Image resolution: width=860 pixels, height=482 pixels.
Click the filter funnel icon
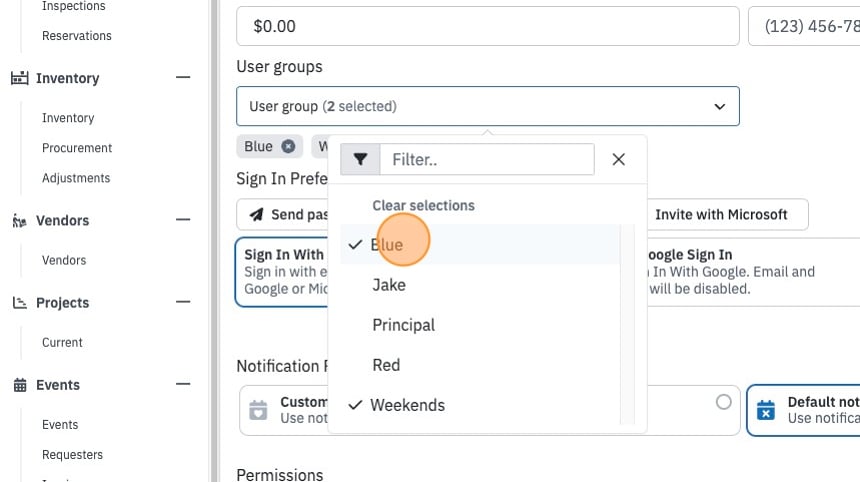coord(360,160)
